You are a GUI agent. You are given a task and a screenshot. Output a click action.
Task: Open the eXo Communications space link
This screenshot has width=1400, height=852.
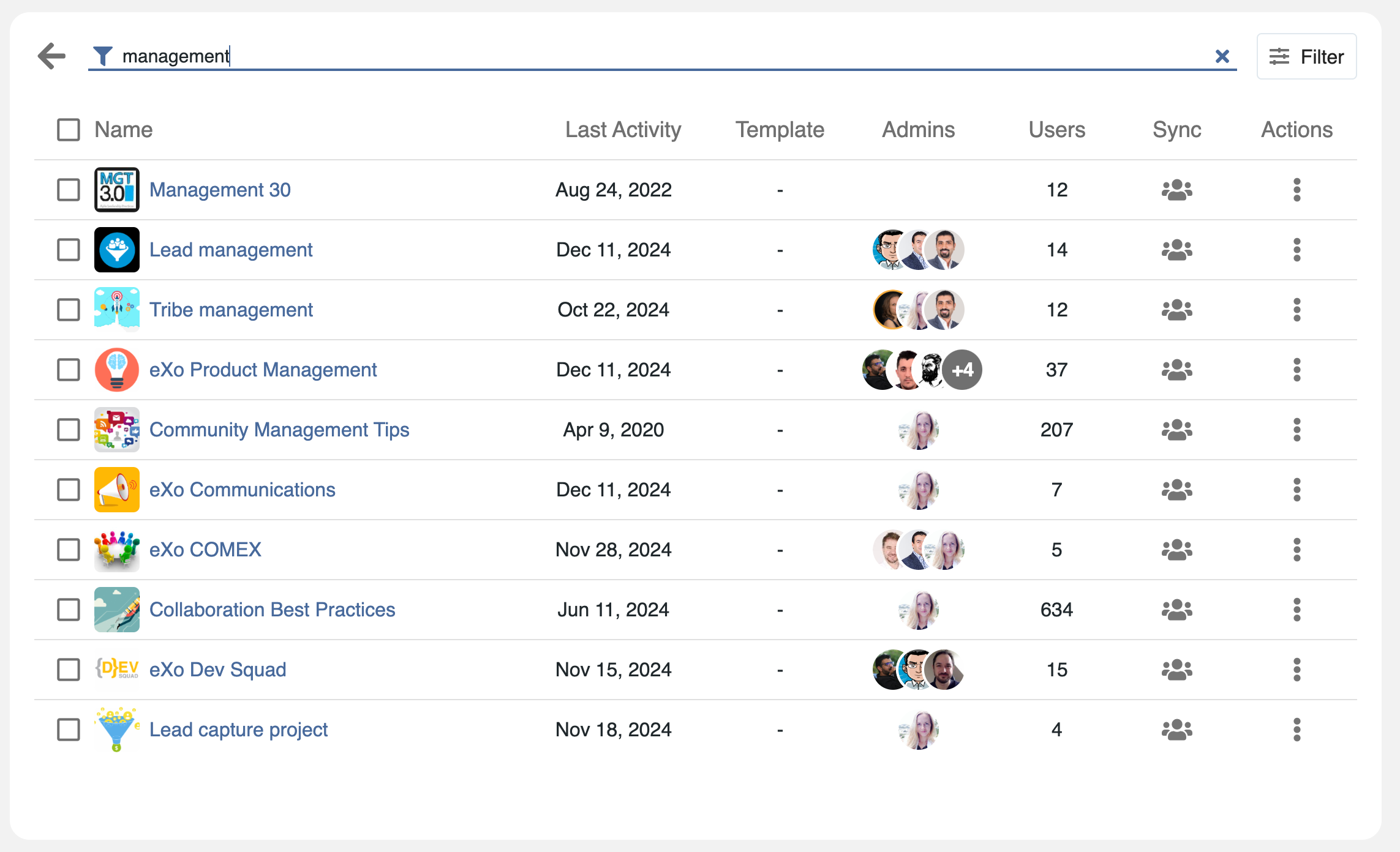tap(242, 490)
